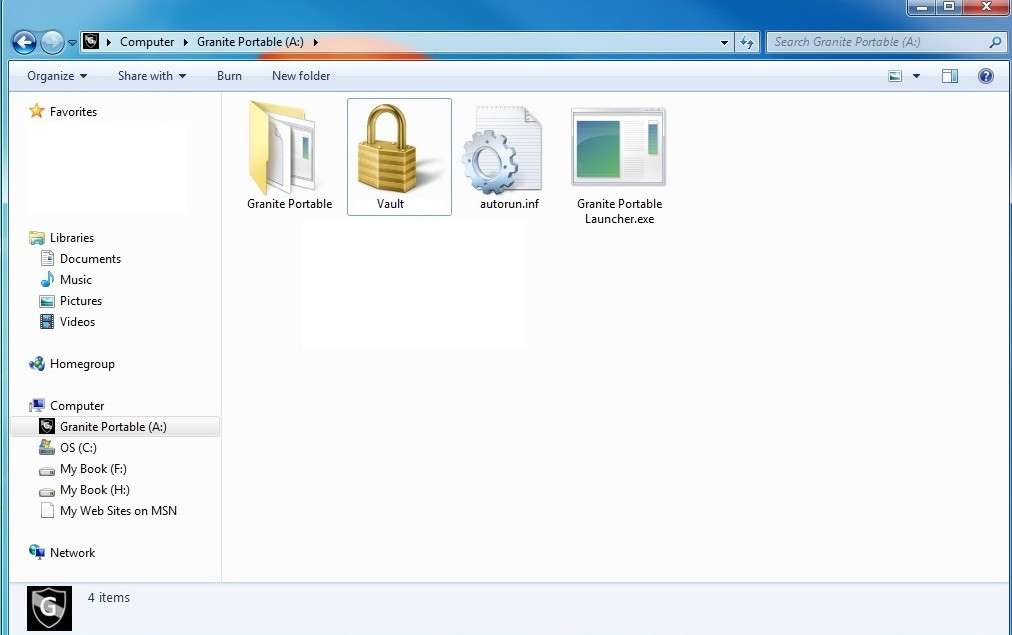
Task: Click the Libraries folder icon
Action: 37,238
